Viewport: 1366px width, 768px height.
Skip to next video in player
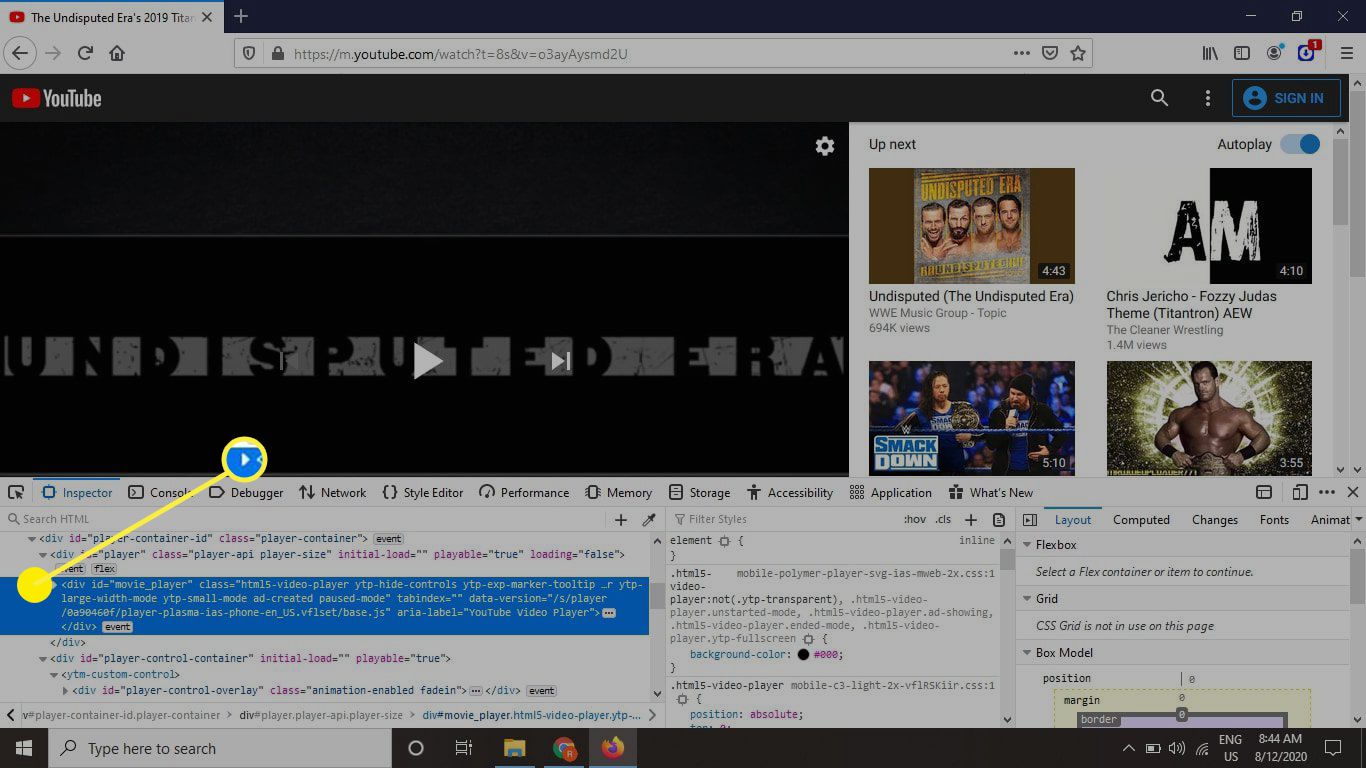point(561,361)
